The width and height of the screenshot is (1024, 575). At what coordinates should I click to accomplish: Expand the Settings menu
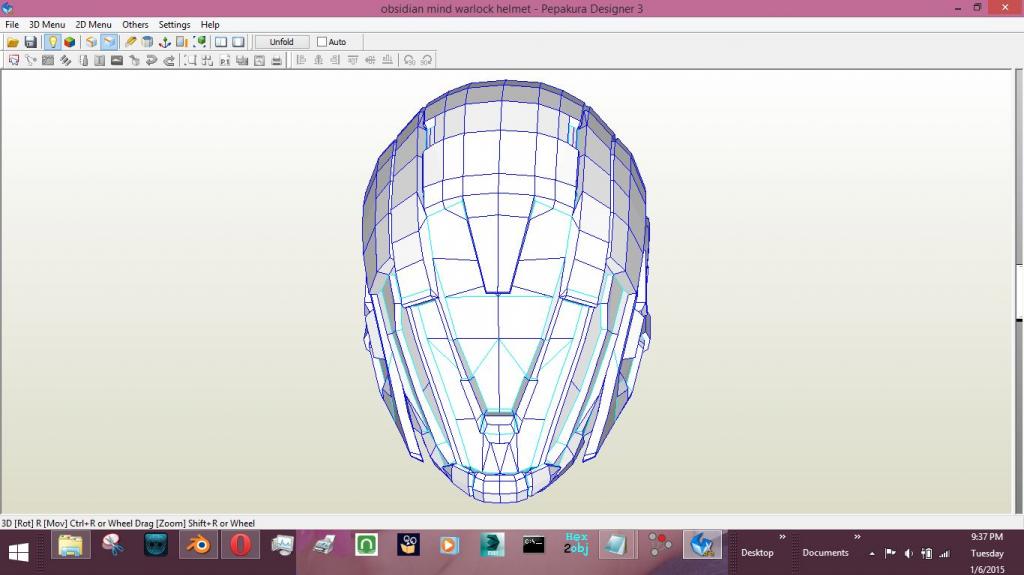174,25
